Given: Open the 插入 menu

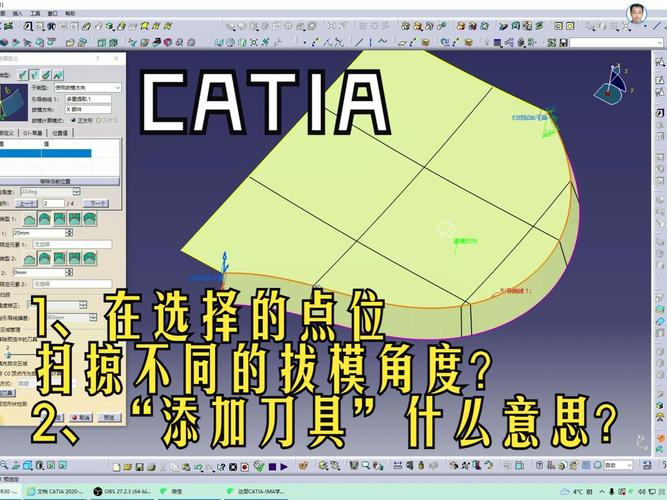Looking at the screenshot, I should tap(17, 14).
